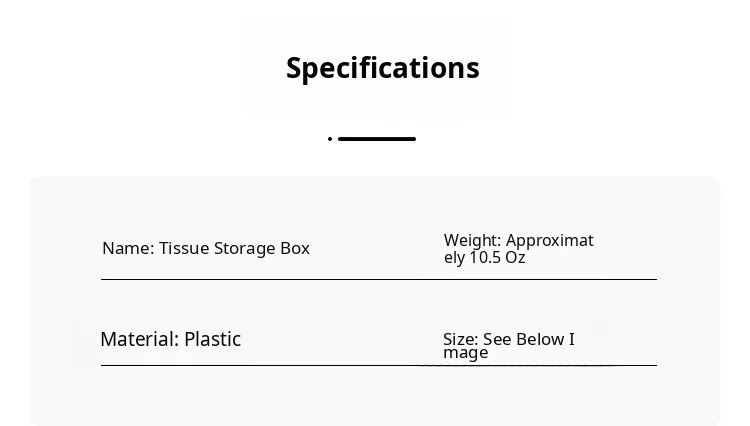The height and width of the screenshot is (426, 750).
Task: Click the small dot below the heading
Action: point(330,139)
